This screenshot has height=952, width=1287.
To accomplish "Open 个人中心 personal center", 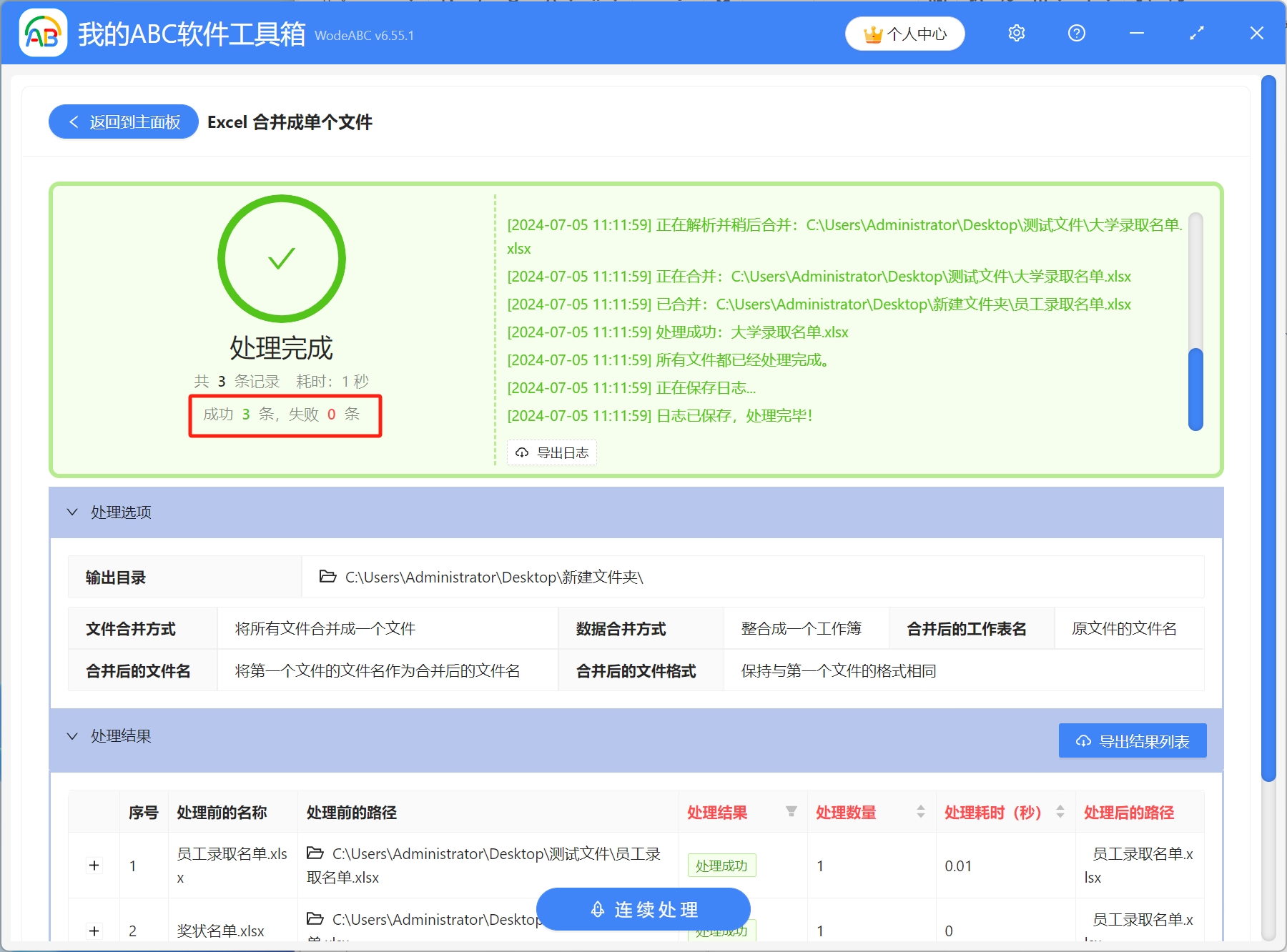I will 904,34.
